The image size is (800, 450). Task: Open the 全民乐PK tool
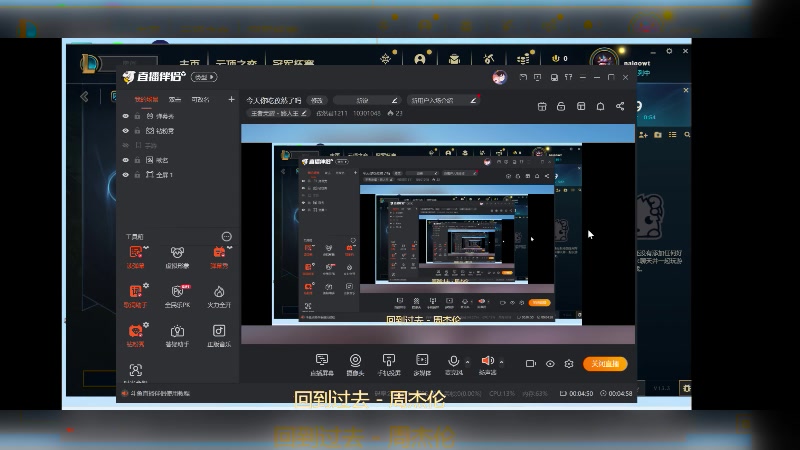tap(177, 296)
